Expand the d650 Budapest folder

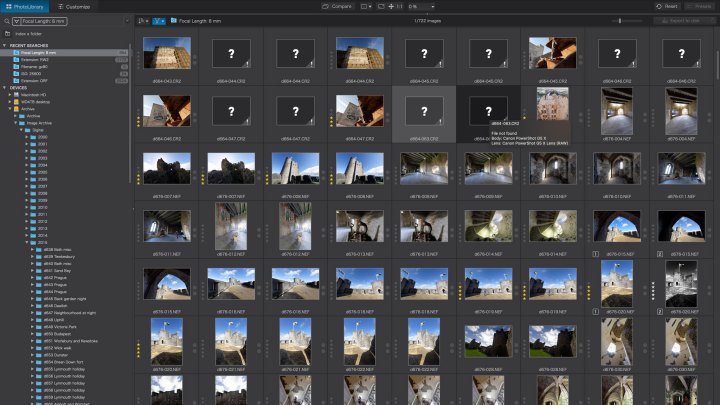(33, 334)
